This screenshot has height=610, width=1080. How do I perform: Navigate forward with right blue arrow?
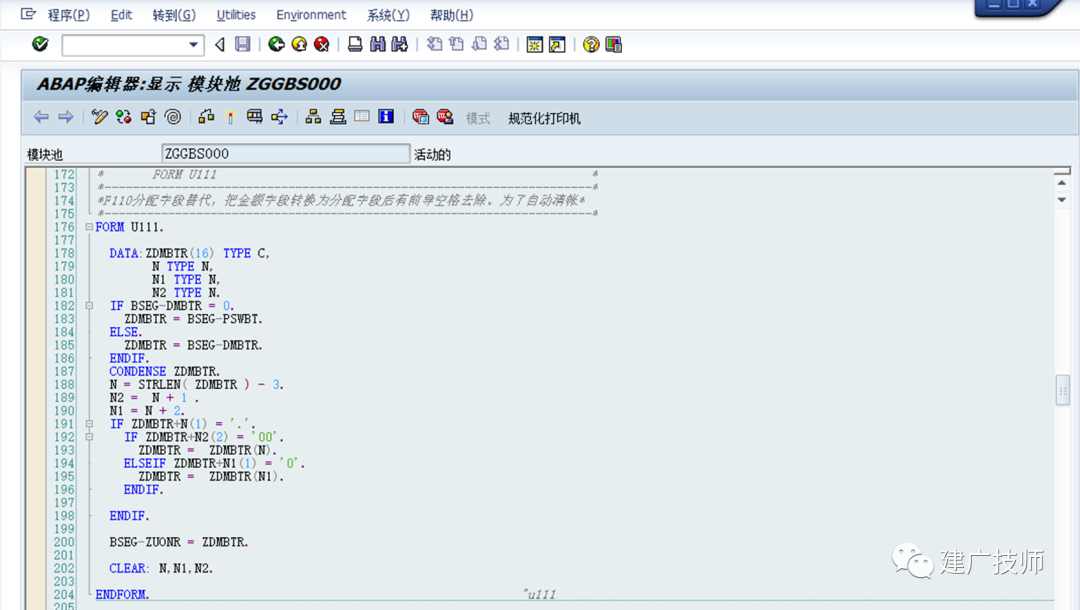(x=65, y=117)
